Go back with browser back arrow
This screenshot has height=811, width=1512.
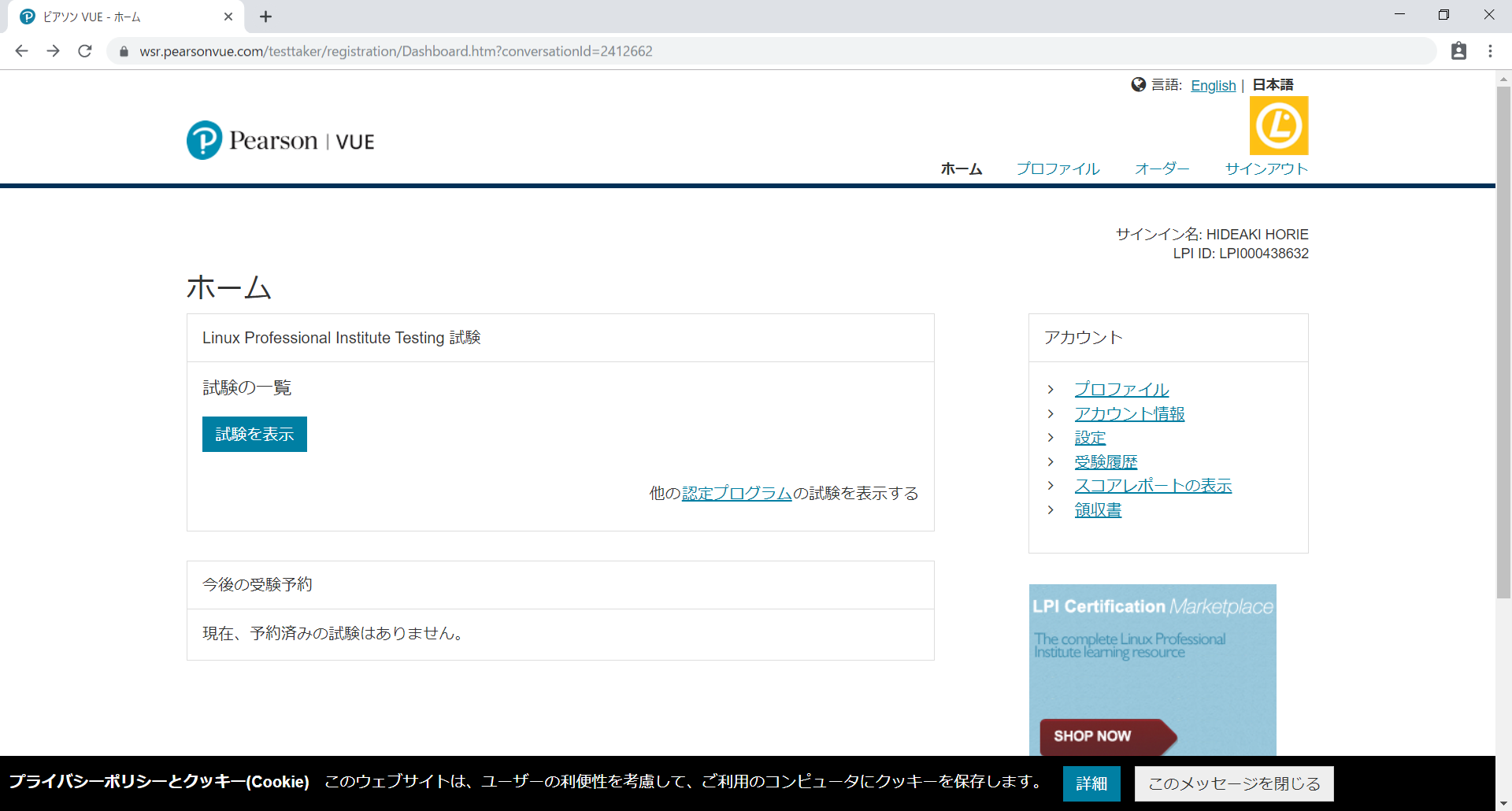click(21, 51)
